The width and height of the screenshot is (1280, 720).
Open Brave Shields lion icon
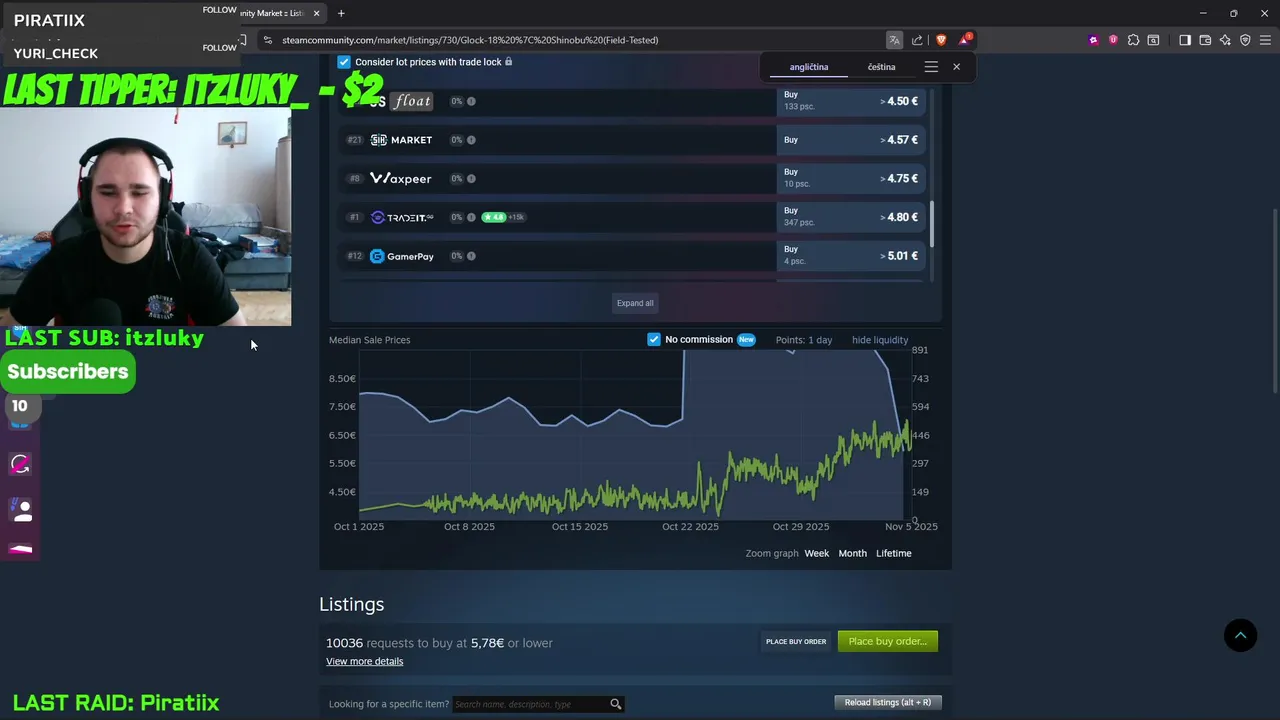(x=941, y=40)
